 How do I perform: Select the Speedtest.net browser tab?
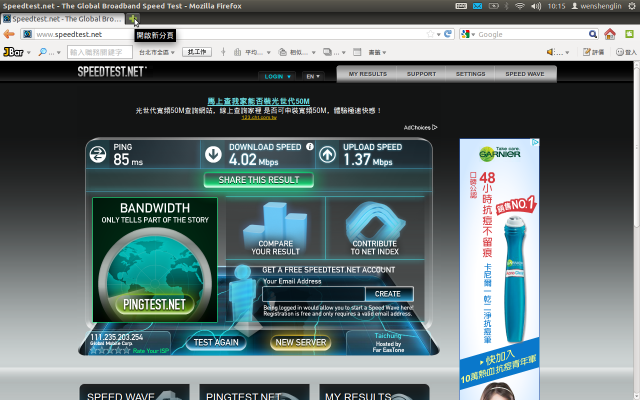pos(62,19)
